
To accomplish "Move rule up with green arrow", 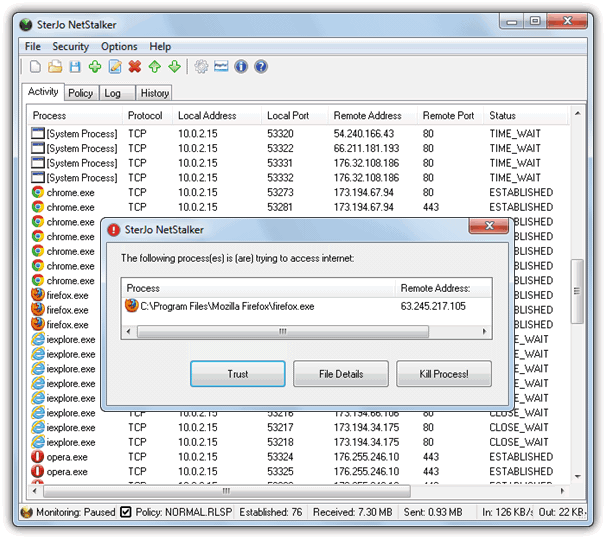I will 155,66.
